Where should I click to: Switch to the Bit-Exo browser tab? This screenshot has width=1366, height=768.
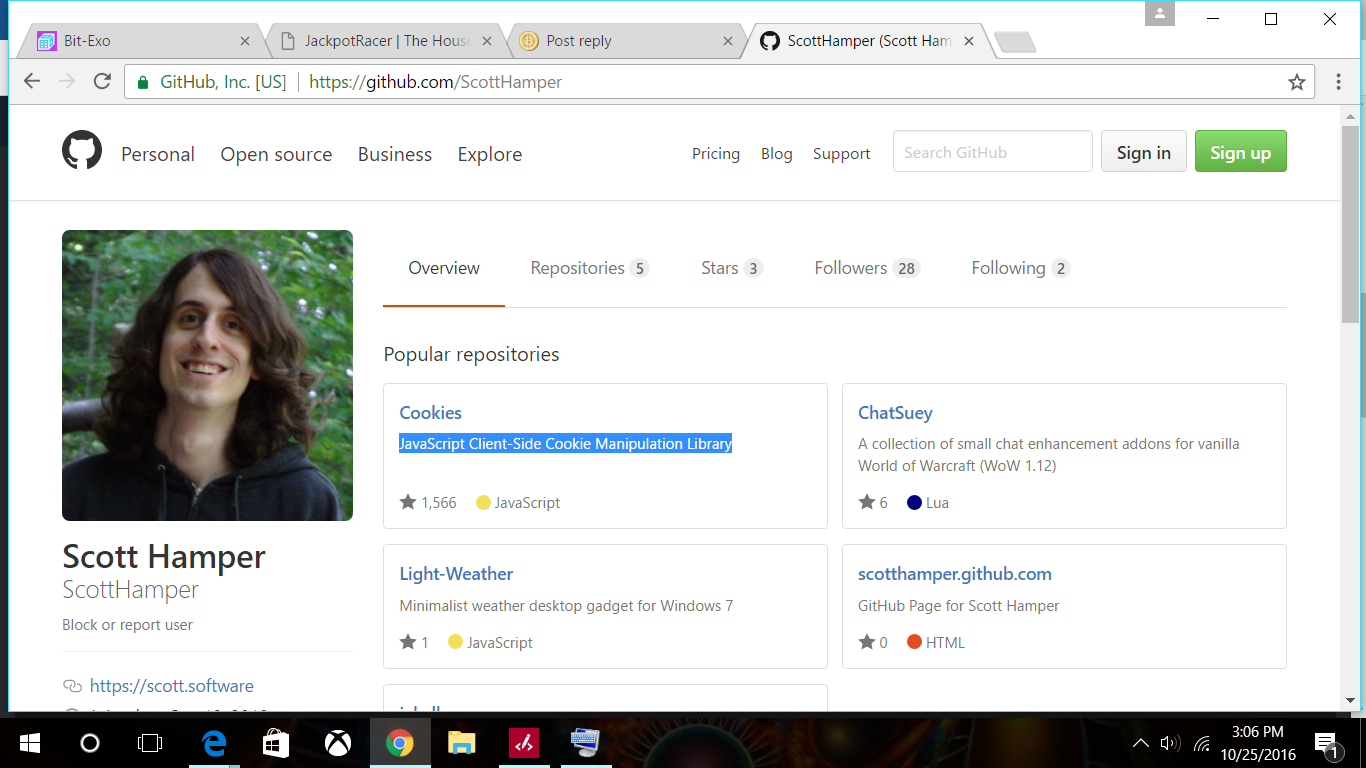140,41
